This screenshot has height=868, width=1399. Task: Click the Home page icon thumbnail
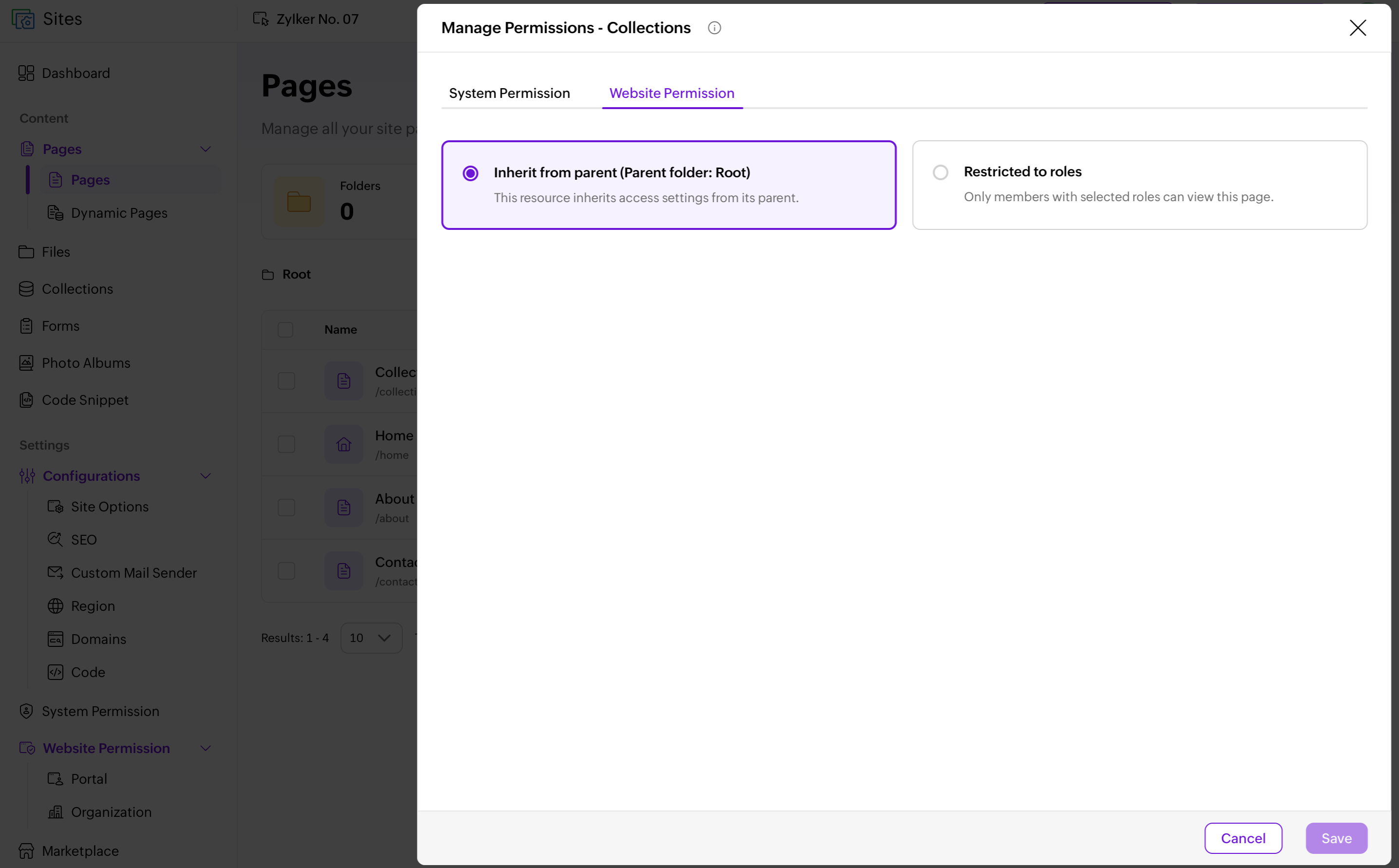click(343, 444)
